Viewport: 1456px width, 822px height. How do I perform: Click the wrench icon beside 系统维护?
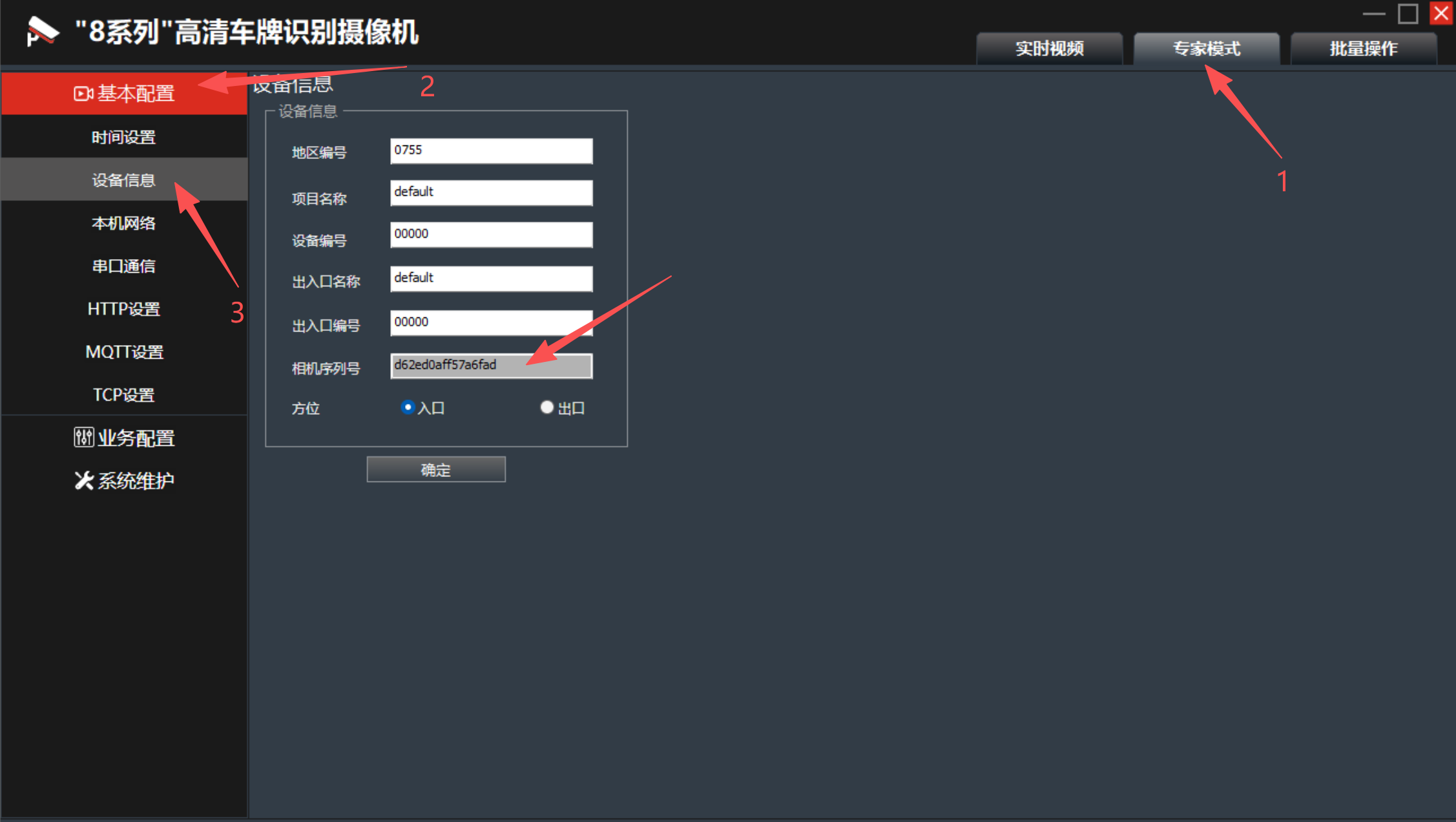coord(83,480)
